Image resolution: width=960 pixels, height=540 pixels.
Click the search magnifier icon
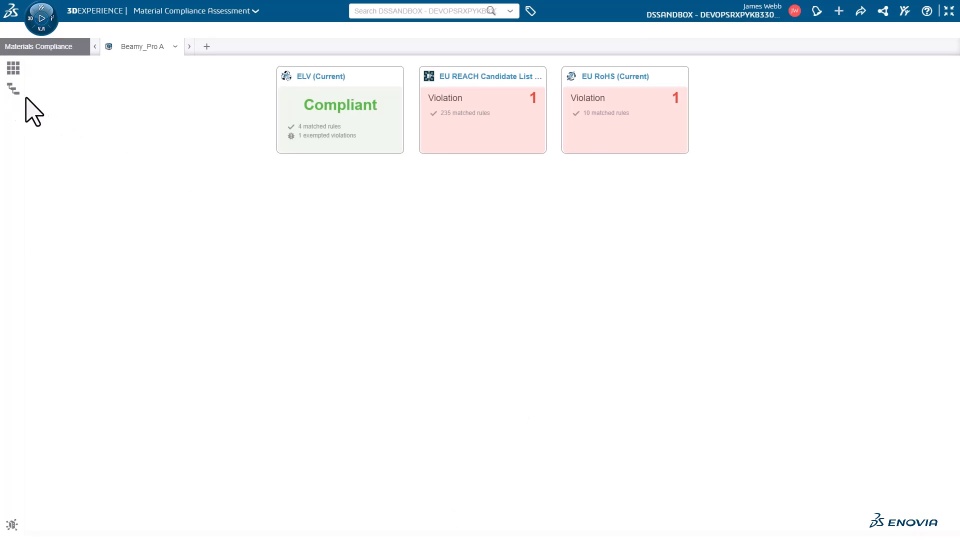point(491,11)
